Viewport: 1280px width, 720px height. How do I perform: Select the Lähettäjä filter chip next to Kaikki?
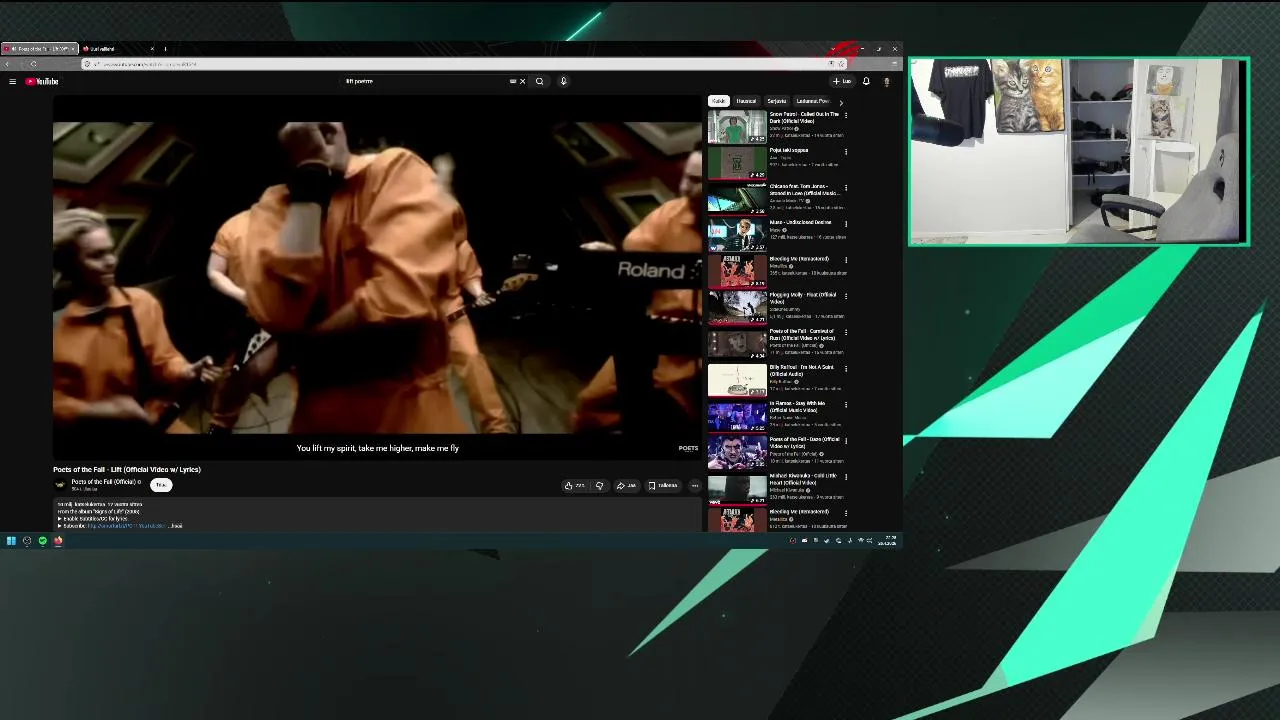click(746, 101)
